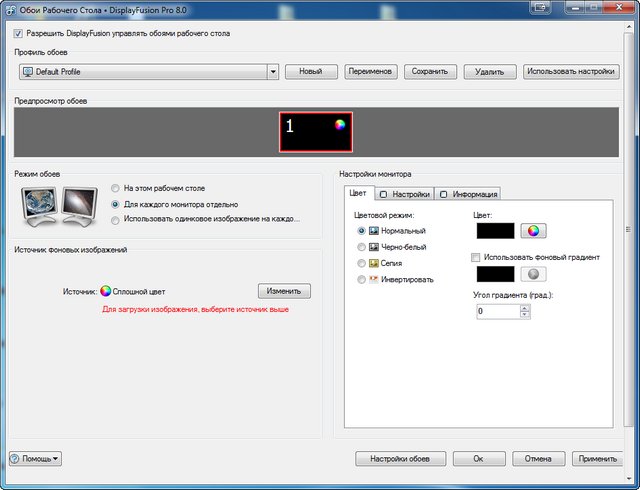The height and width of the screenshot is (490, 640).
Task: Click the color wheel button beside the Цвет swatch
Action: coord(534,231)
